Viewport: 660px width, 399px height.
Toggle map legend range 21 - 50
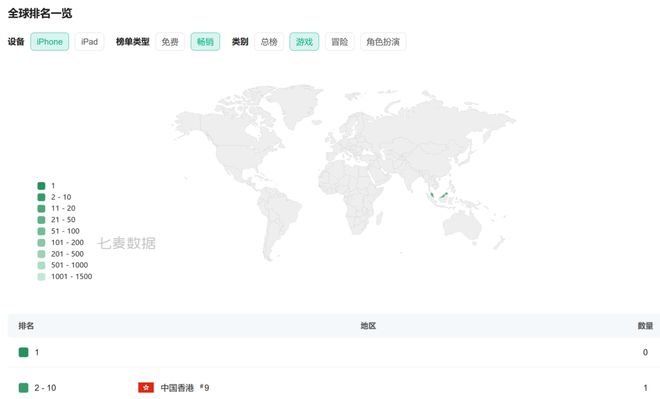(56, 220)
